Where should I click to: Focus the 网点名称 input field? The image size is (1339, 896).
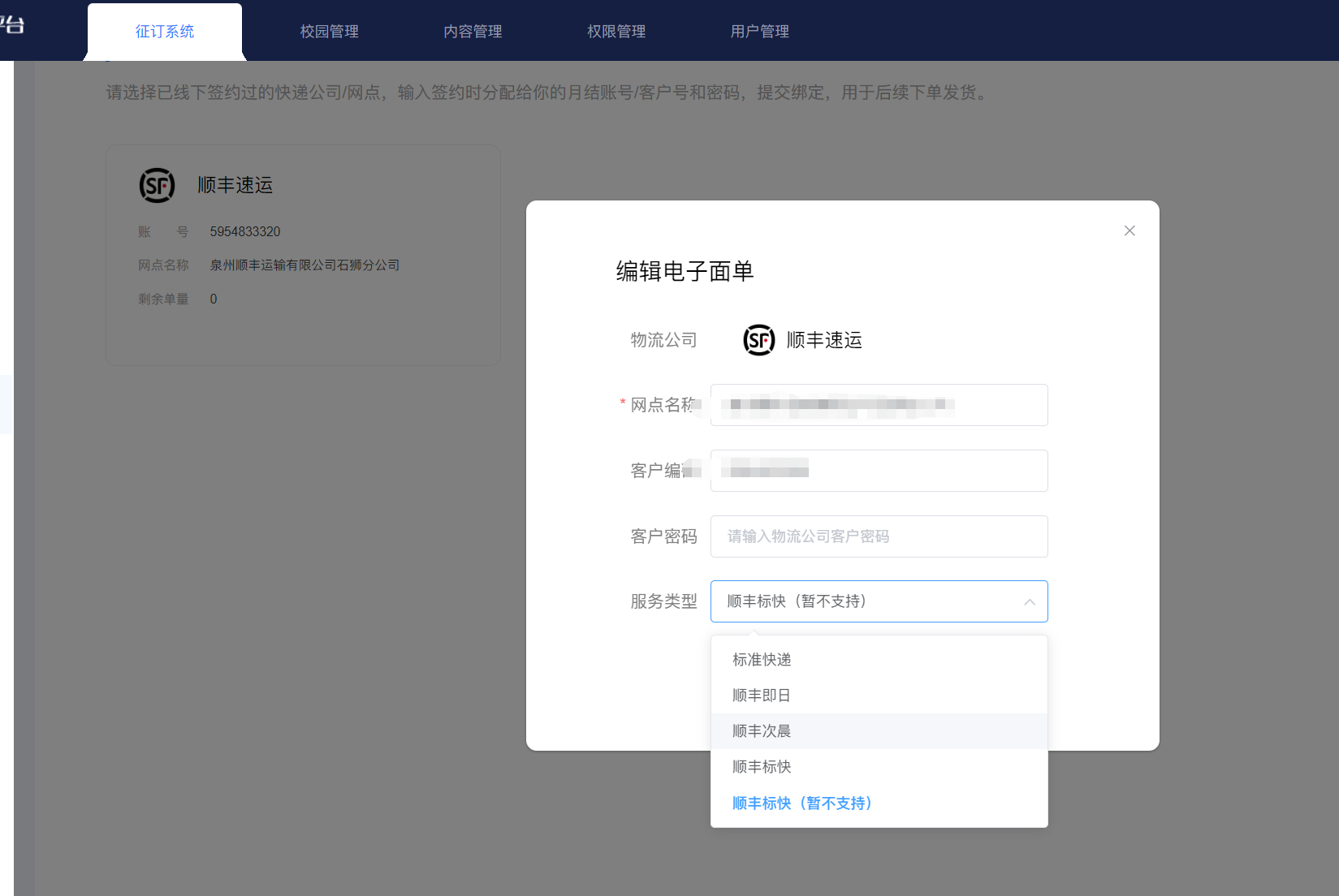879,405
